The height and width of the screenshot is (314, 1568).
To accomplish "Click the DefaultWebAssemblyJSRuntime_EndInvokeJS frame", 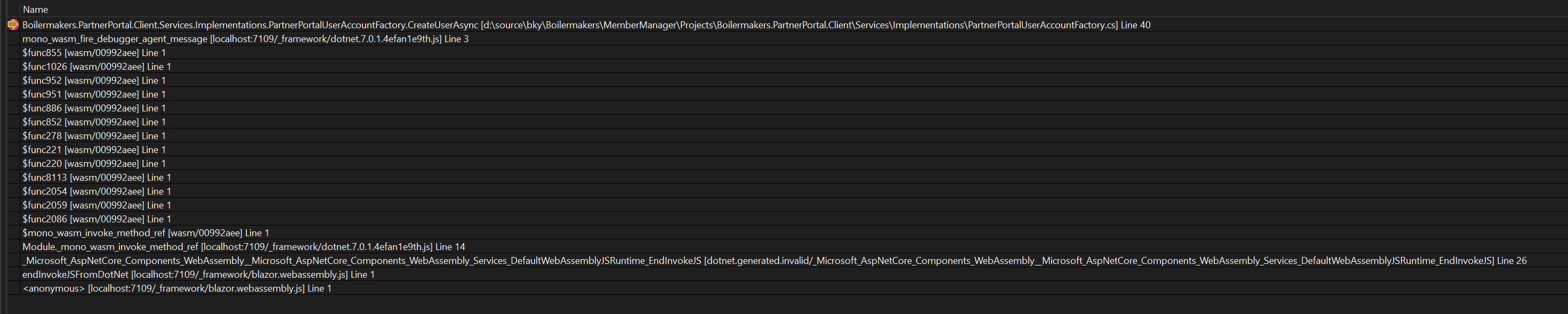I will point(426,261).
